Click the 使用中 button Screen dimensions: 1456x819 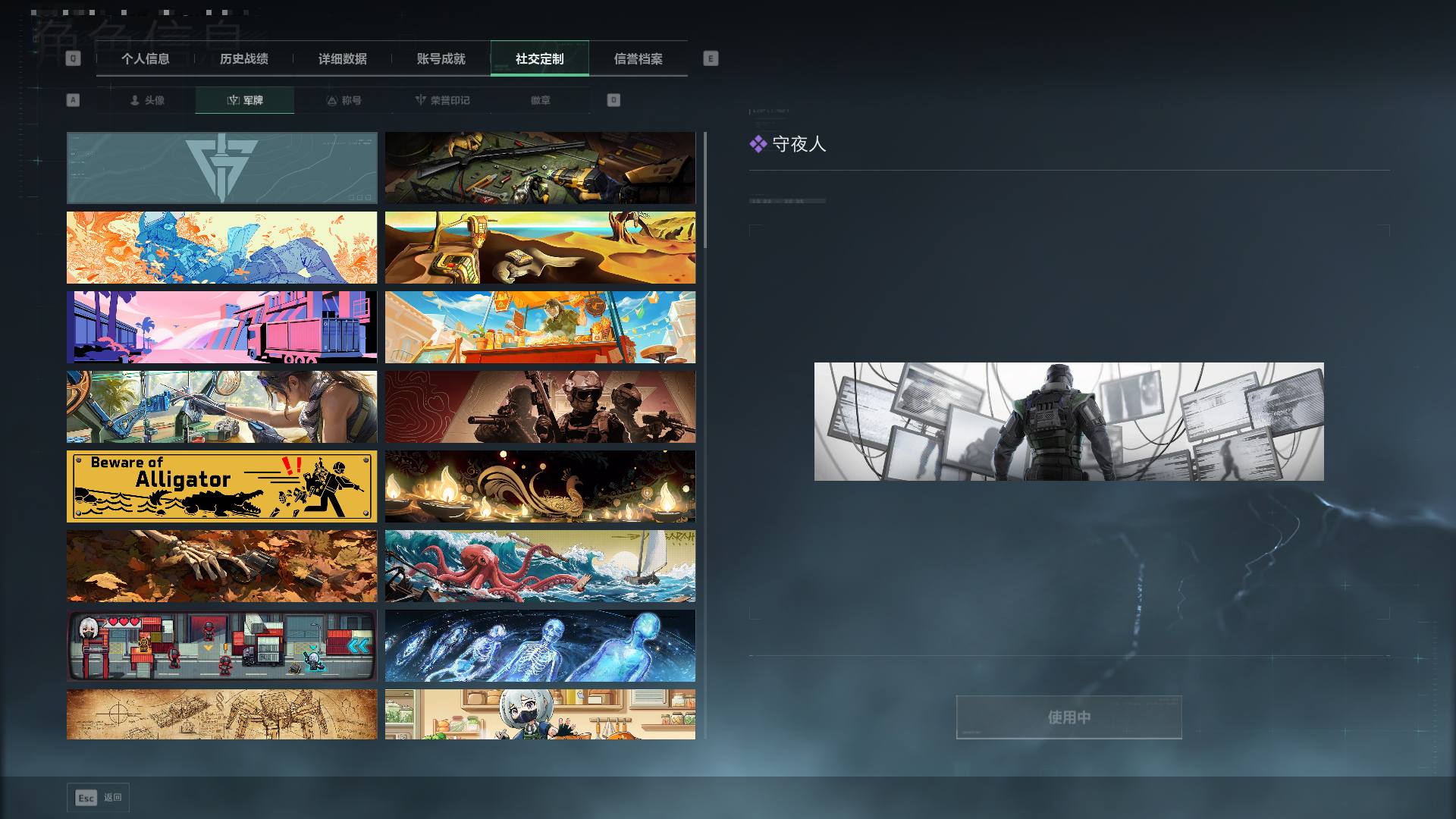point(1068,717)
